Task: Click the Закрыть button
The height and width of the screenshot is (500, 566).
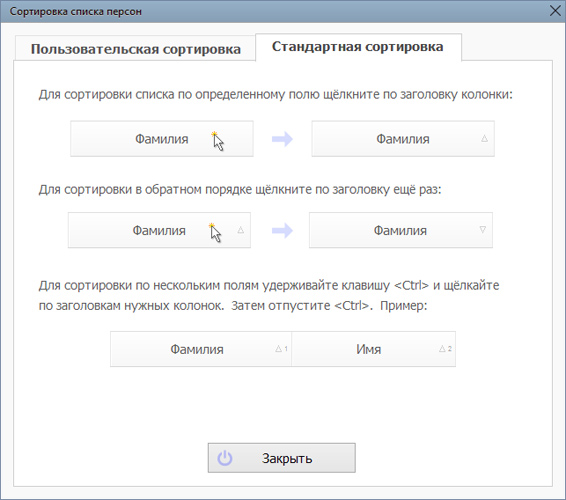Action: coord(282,458)
